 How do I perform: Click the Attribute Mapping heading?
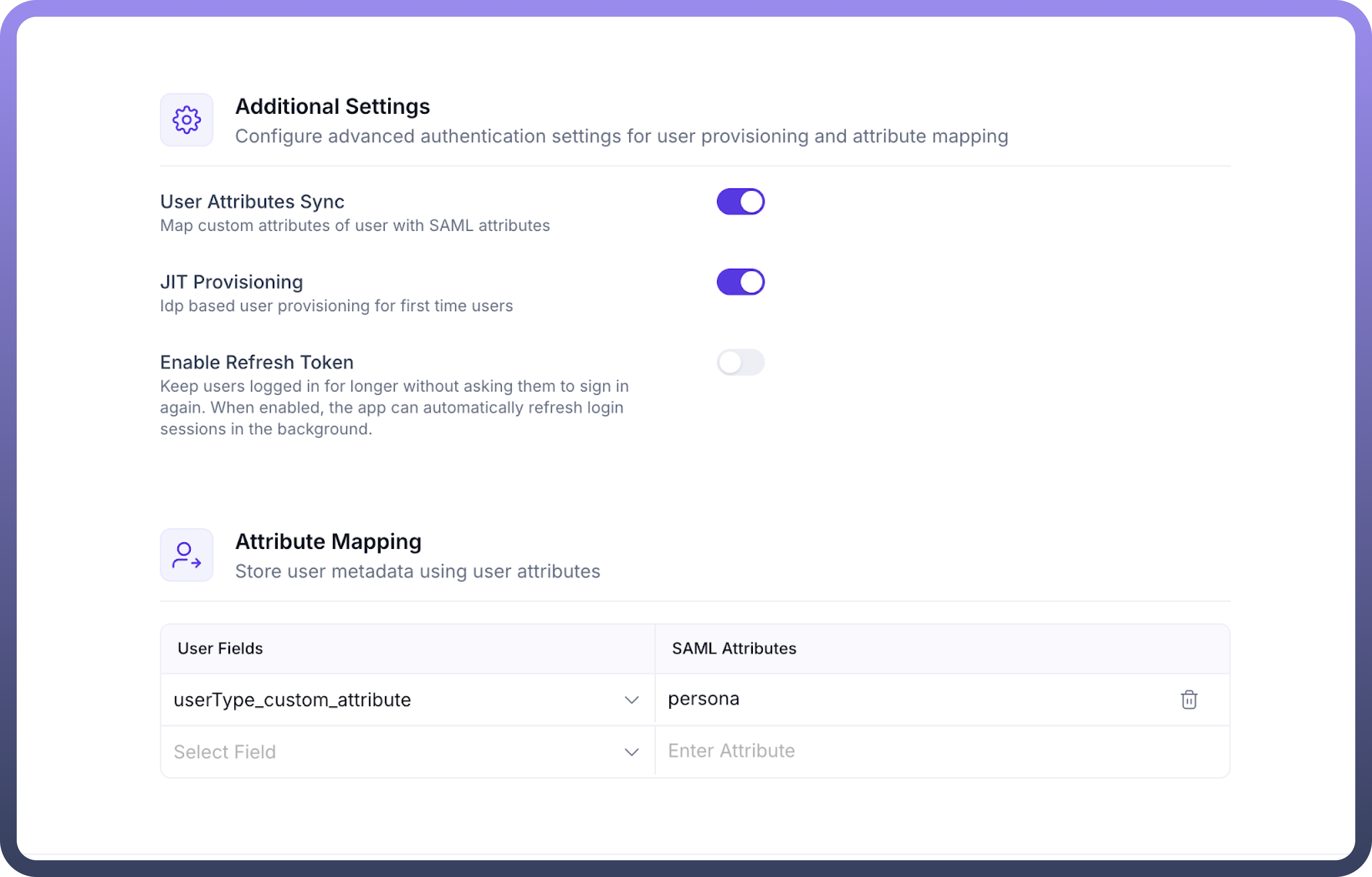coord(328,541)
